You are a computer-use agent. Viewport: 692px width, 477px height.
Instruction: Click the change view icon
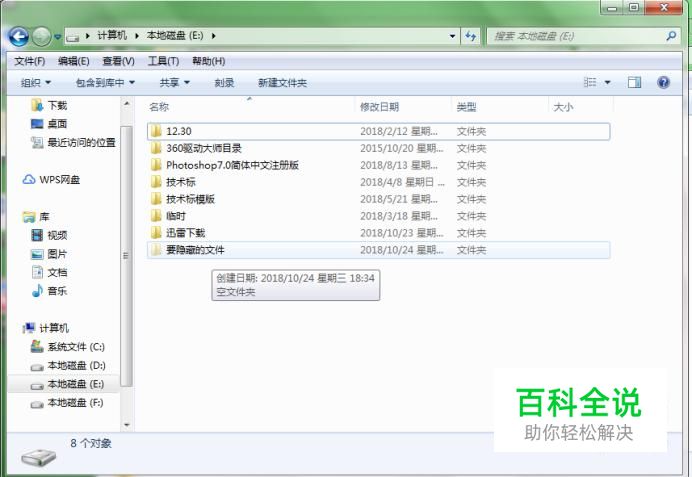click(x=590, y=82)
